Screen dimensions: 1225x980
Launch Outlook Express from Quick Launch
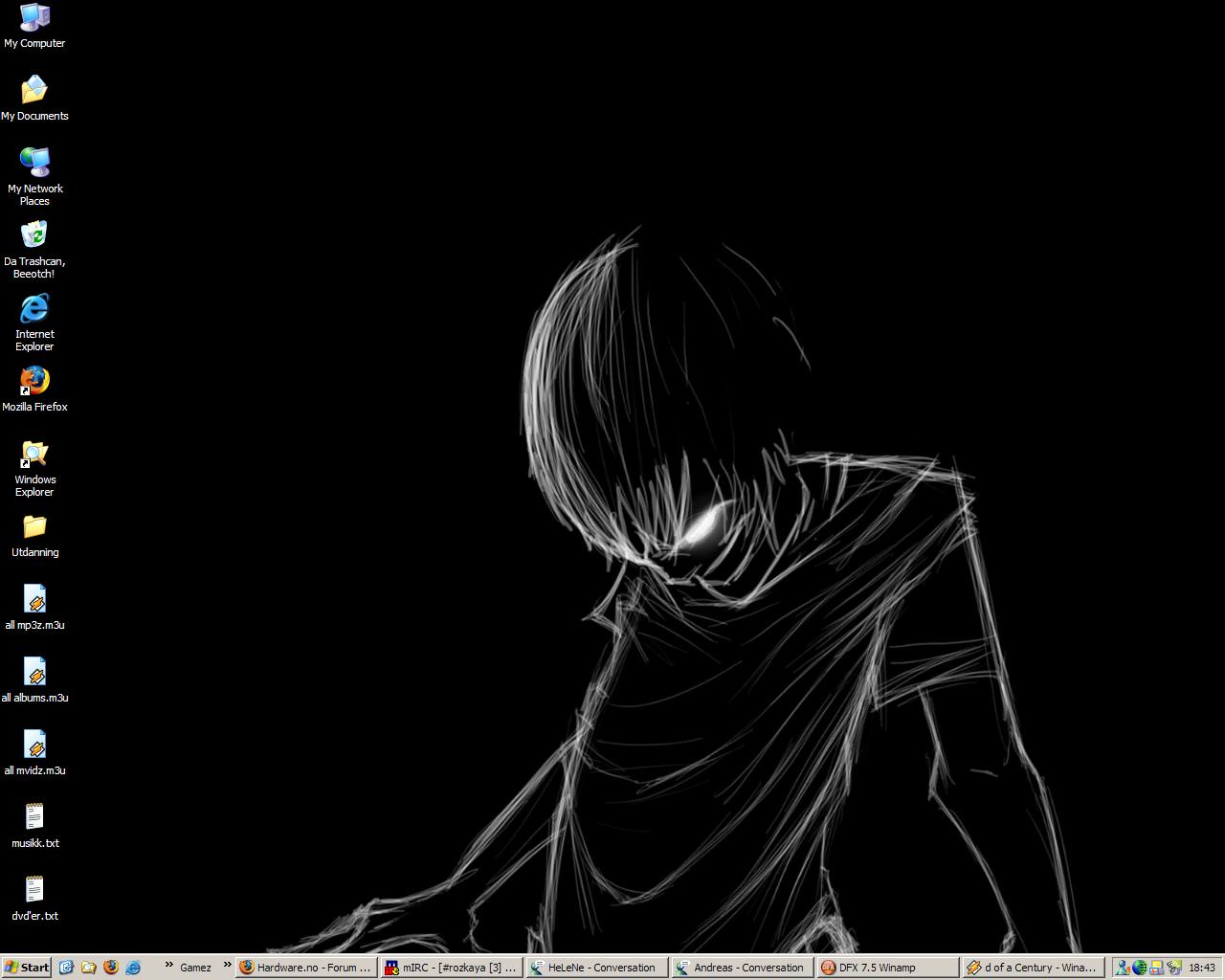66,968
